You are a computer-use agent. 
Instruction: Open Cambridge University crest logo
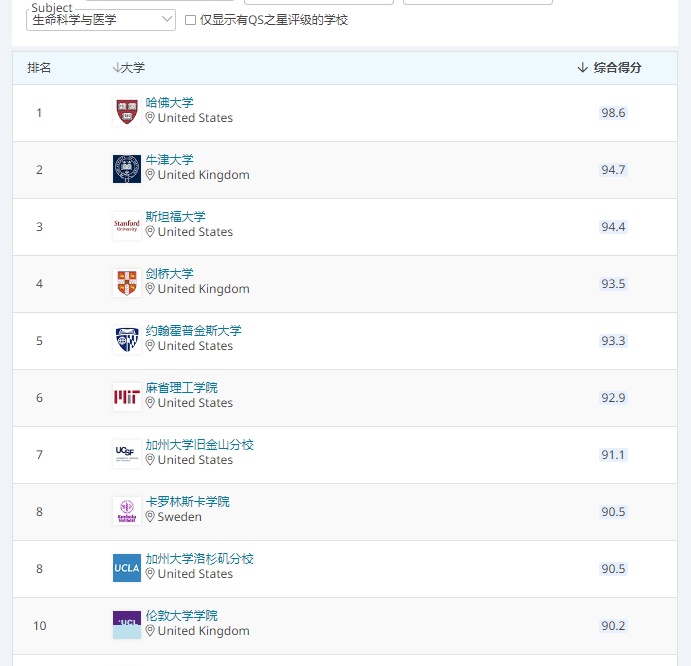(127, 283)
